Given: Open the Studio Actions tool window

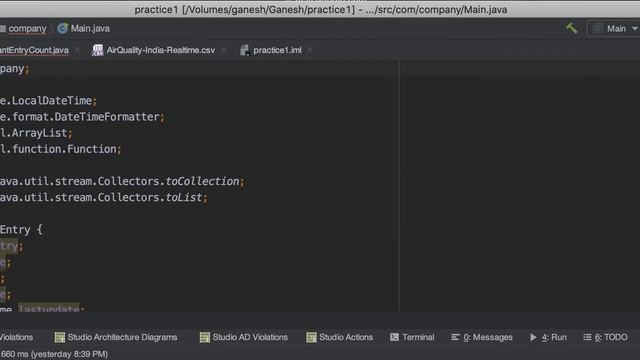Looking at the screenshot, I should (339, 337).
